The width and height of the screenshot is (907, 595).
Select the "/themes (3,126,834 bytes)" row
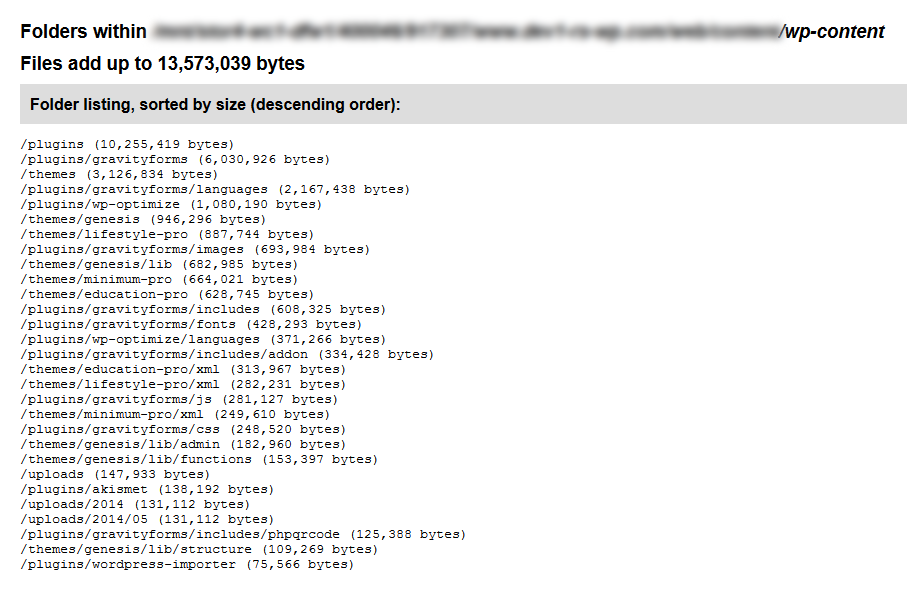coord(119,174)
